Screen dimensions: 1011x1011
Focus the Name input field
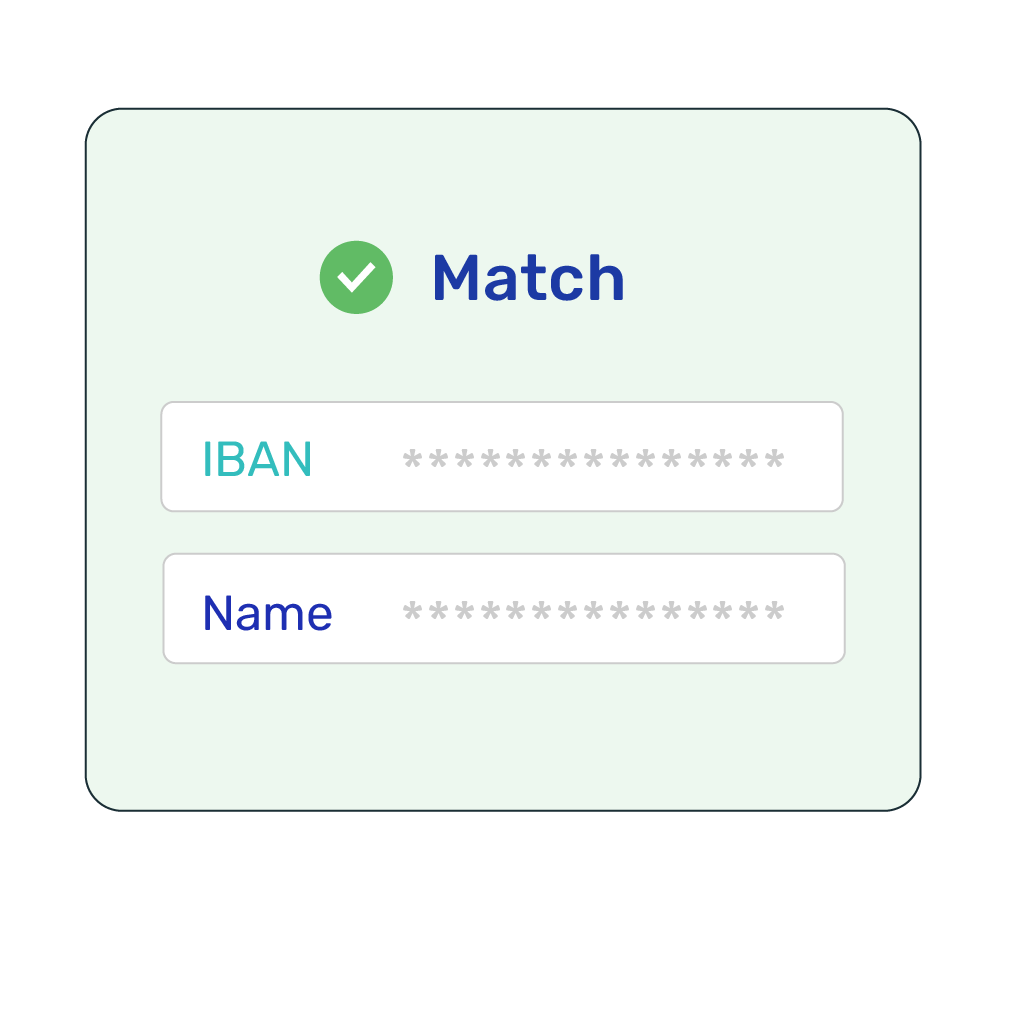click(x=504, y=608)
